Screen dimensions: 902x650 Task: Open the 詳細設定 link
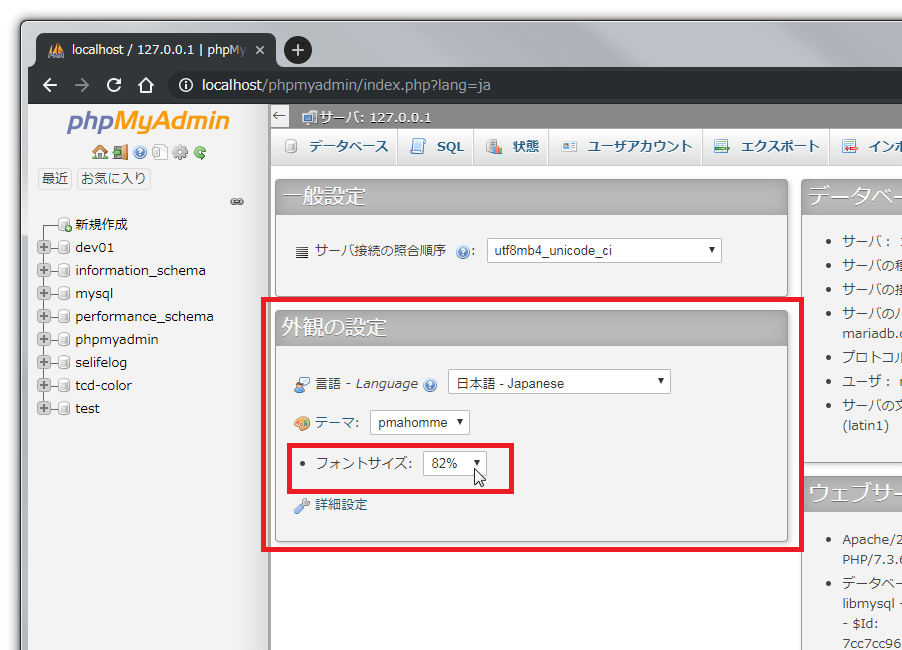341,505
